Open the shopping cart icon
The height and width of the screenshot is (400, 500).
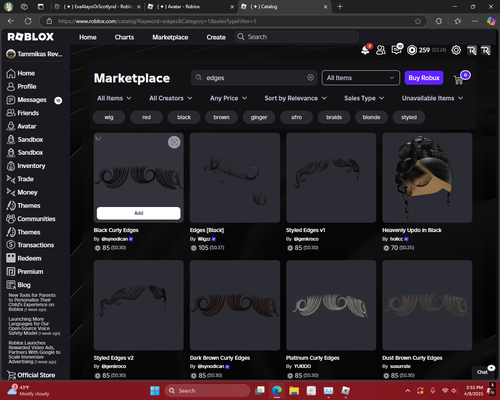[x=459, y=79]
